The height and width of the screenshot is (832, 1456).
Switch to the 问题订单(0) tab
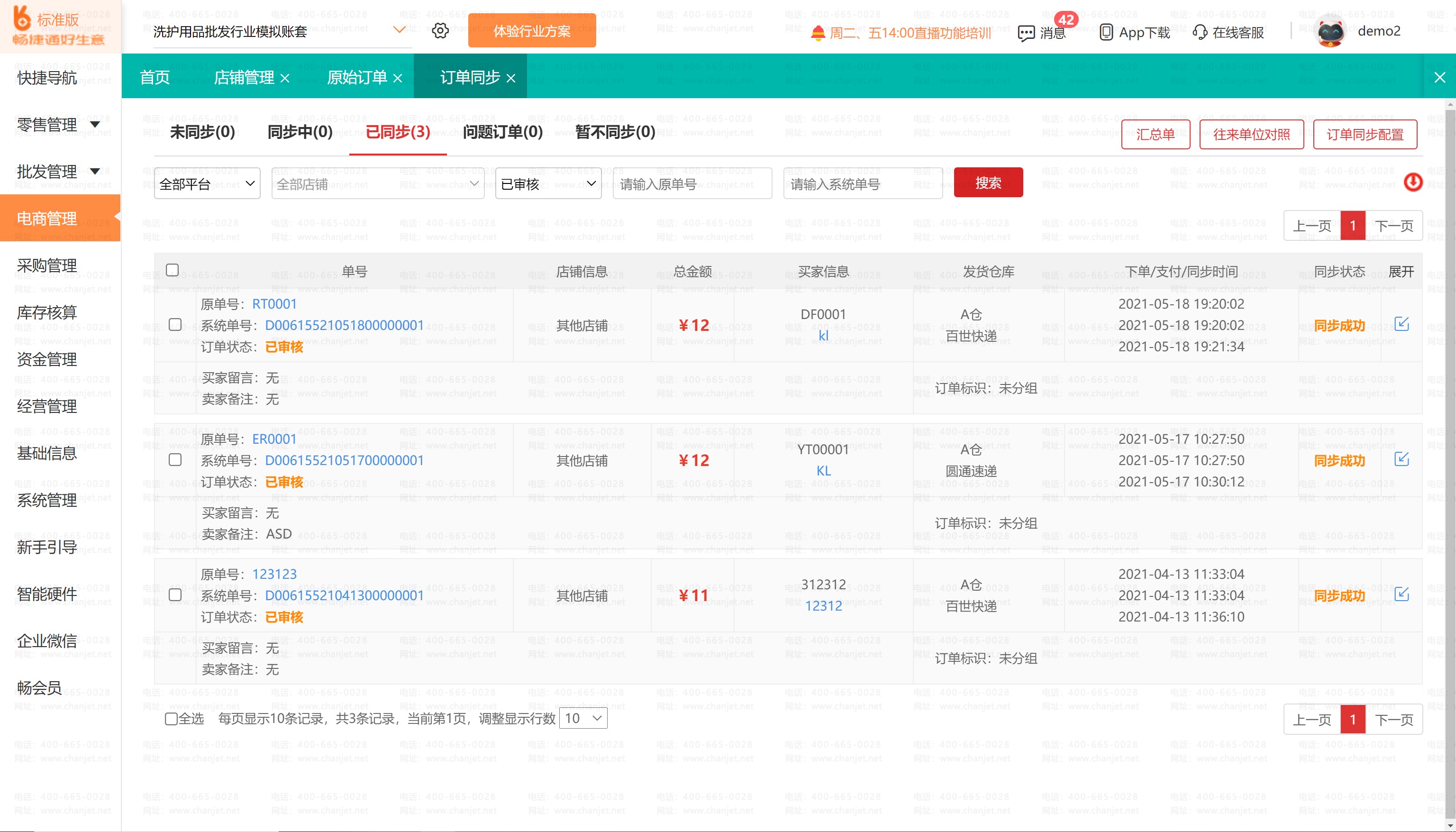pos(503,132)
